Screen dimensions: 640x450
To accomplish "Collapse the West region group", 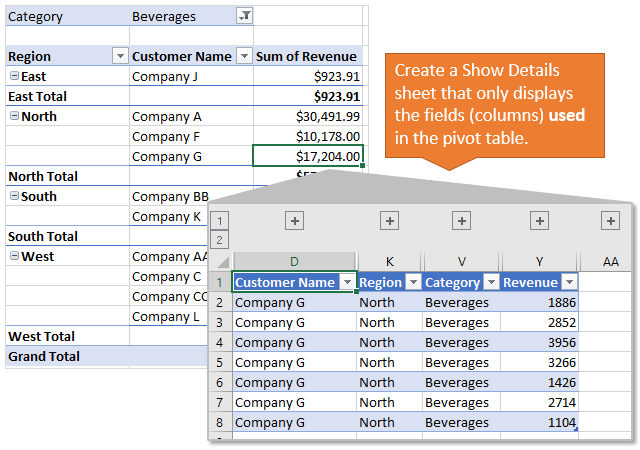I will [x=14, y=256].
